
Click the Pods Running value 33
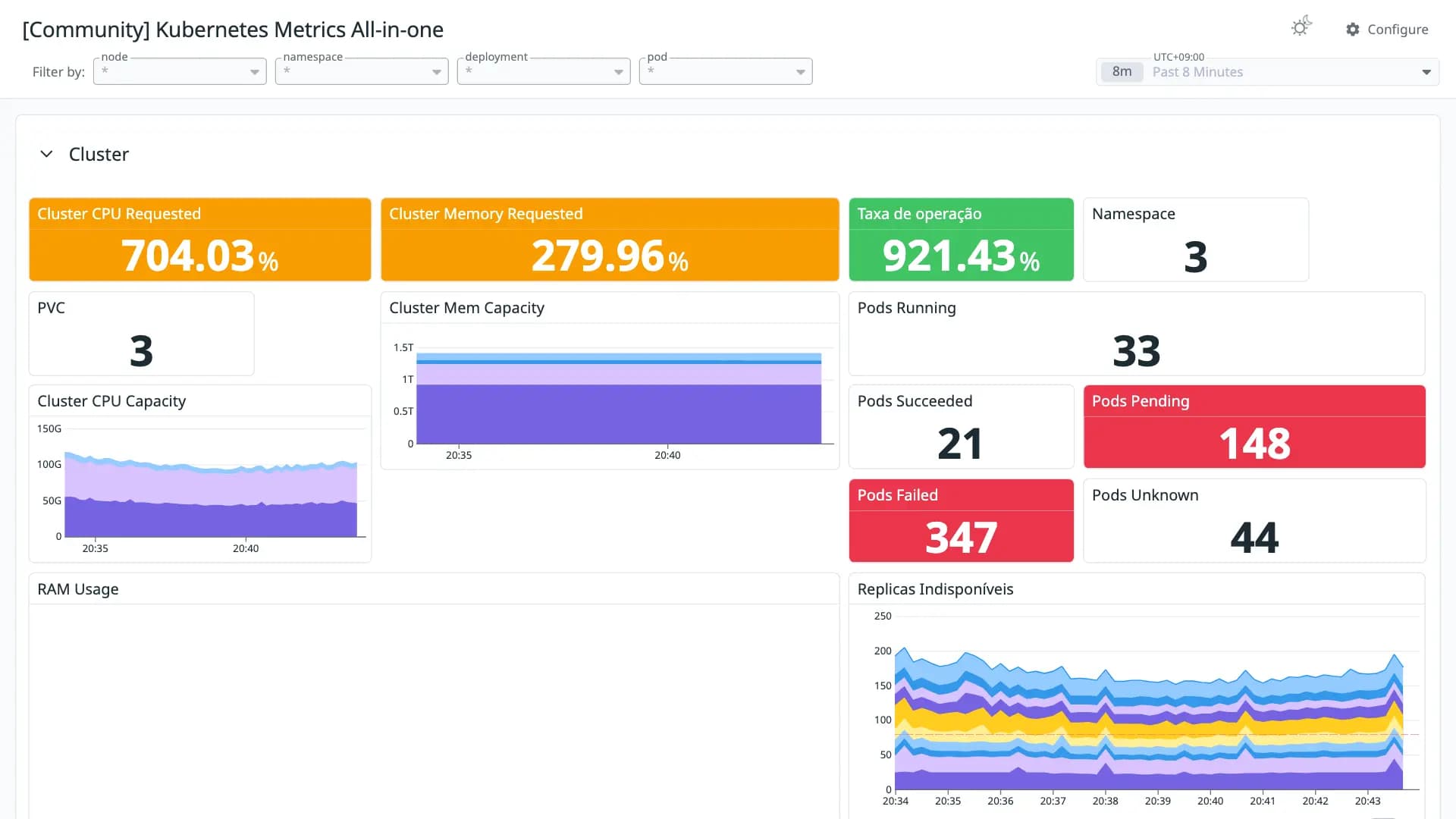pyautogui.click(x=1137, y=351)
